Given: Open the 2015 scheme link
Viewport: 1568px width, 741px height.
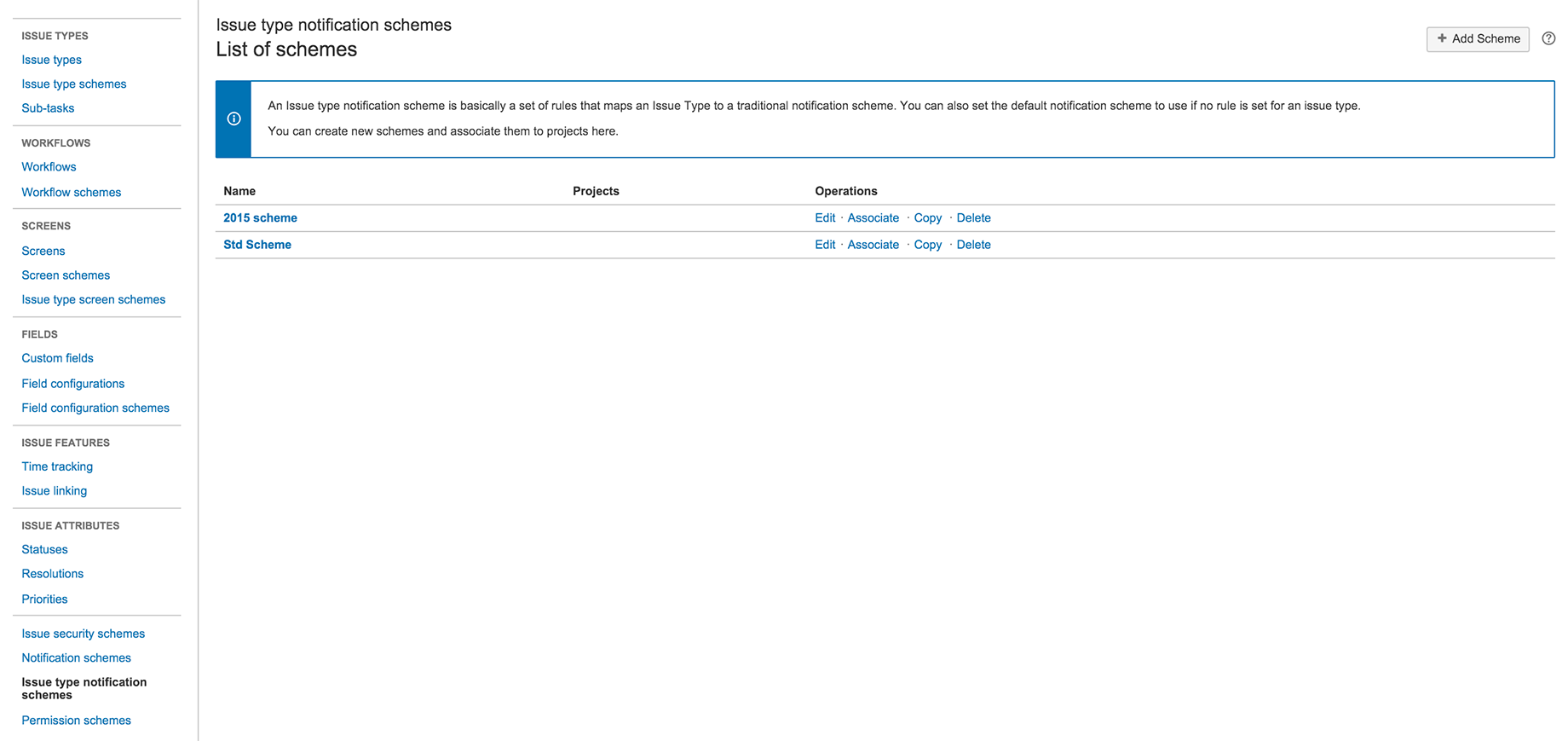Looking at the screenshot, I should coord(260,218).
